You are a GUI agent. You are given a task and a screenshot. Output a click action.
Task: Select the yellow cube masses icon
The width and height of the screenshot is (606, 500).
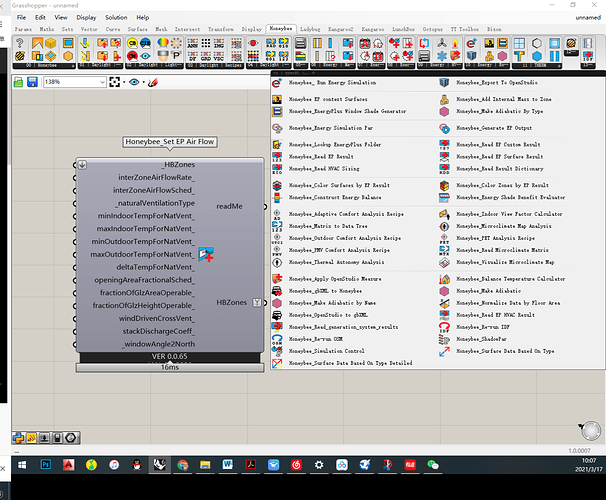click(51, 43)
